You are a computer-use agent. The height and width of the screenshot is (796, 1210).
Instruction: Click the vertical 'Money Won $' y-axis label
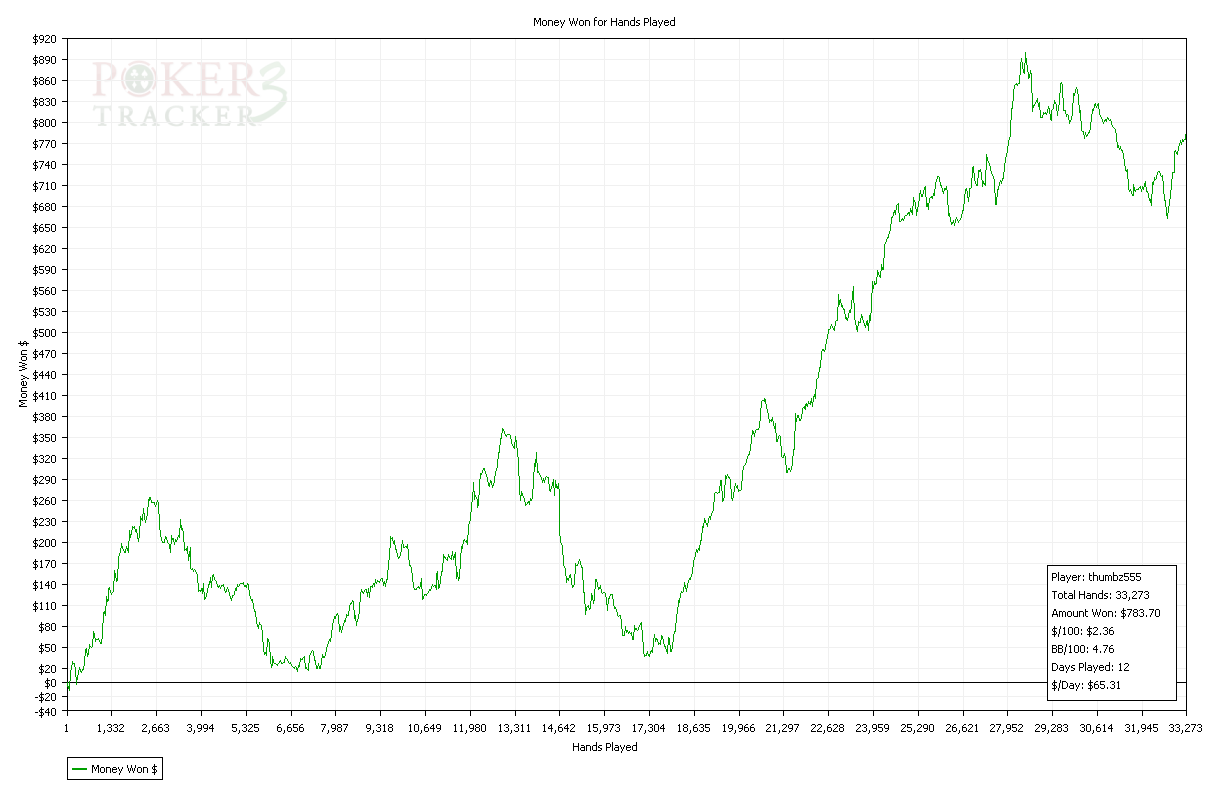pyautogui.click(x=23, y=373)
